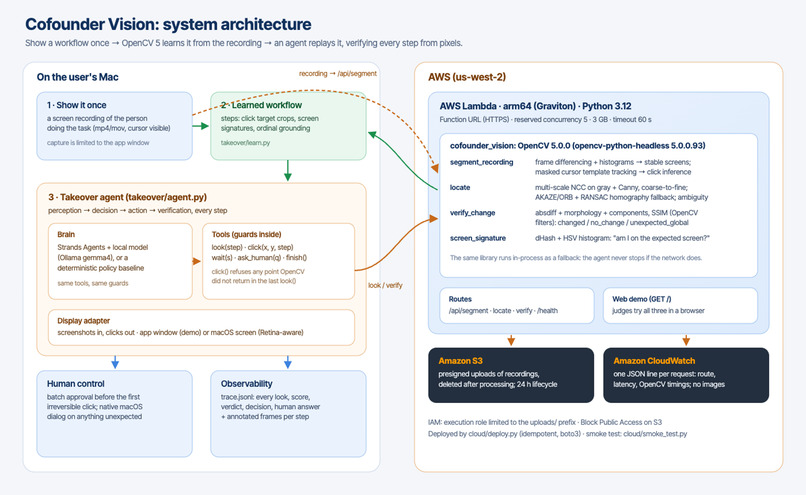
Task: Click the "Observability" heading
Action: [x=246, y=384]
